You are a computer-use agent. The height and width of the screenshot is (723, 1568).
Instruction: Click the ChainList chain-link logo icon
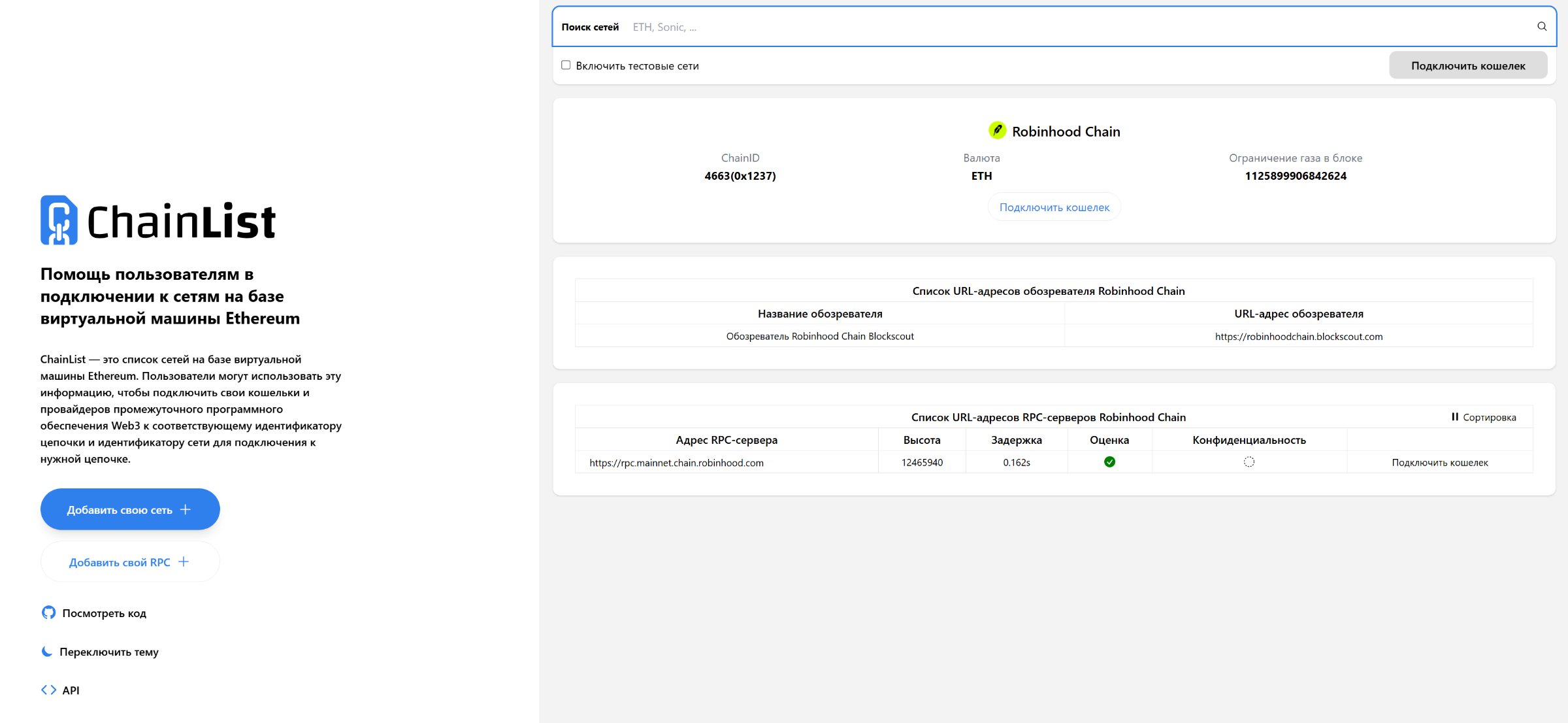[x=59, y=220]
